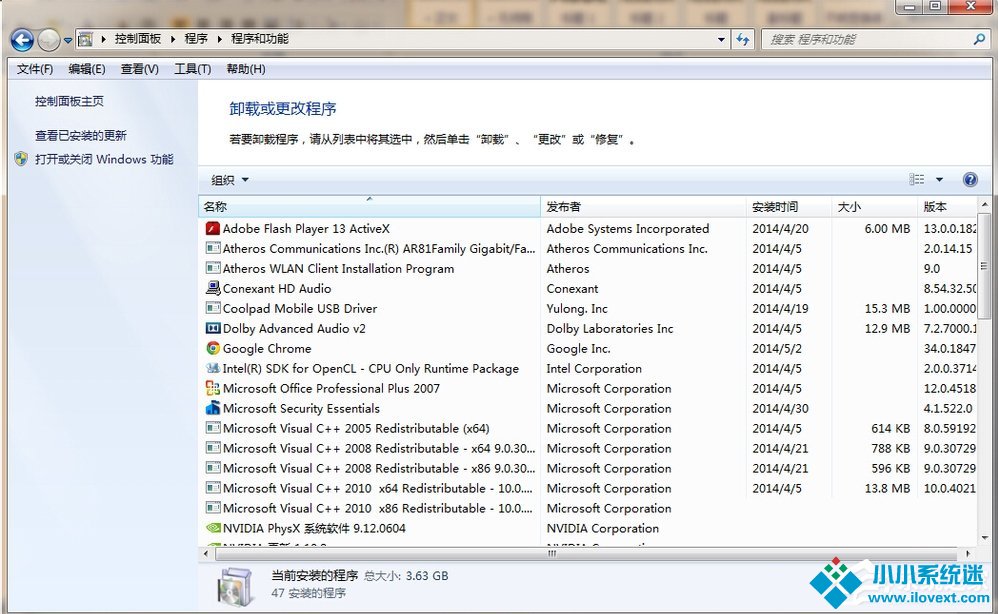Viewport: 998px width, 614px height.
Task: Select Visual C++ 2008 x64 Redistributable icon
Action: (213, 448)
